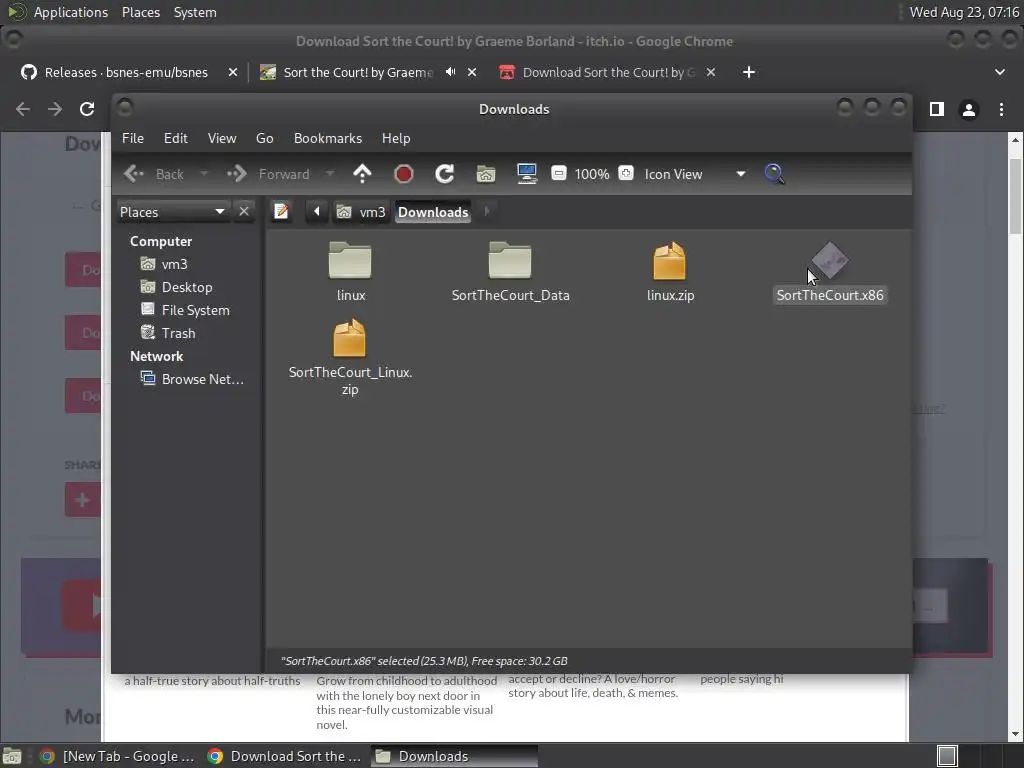This screenshot has height=768, width=1024.
Task: Open Trash in the Places sidebar
Action: point(178,332)
